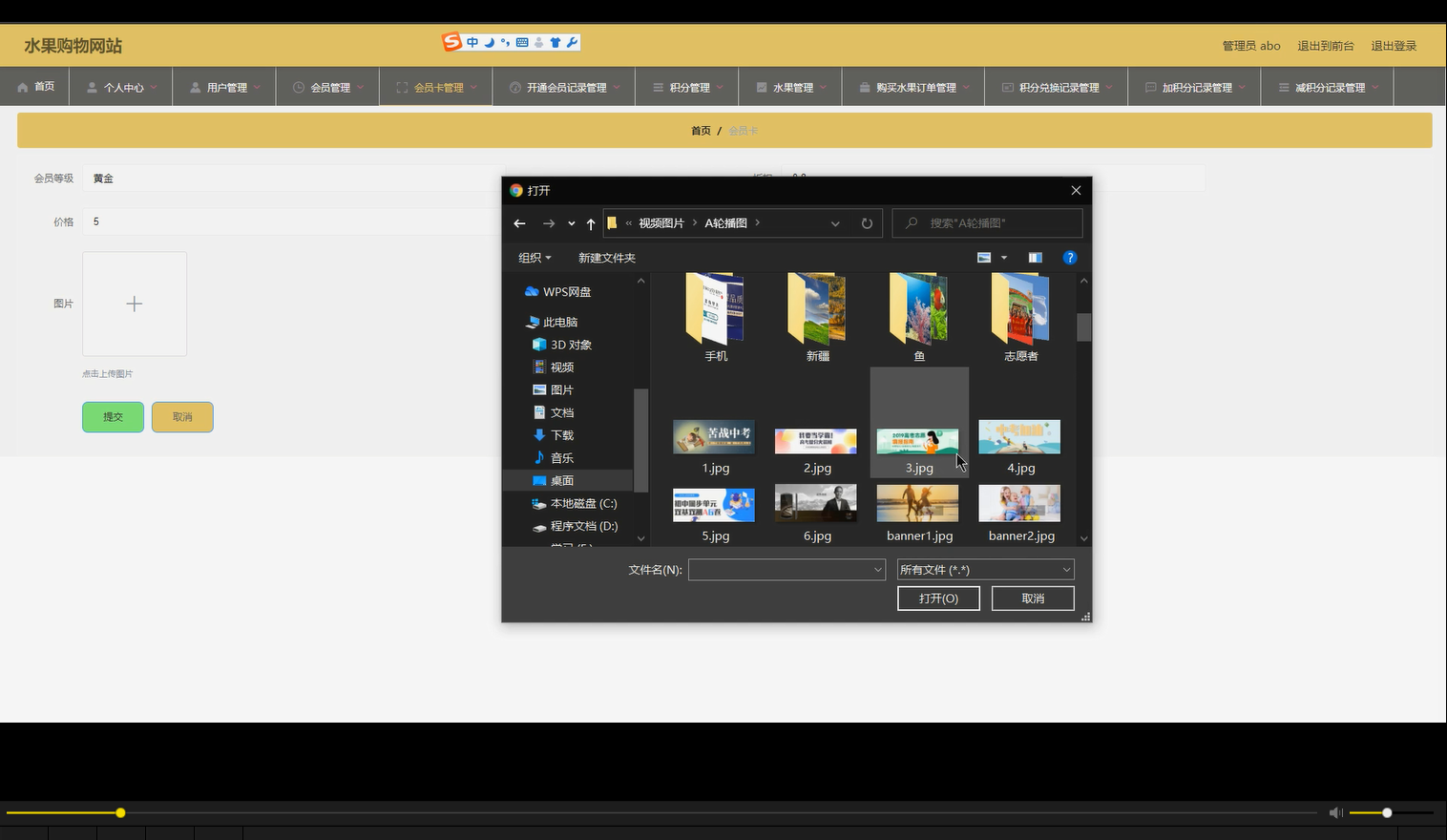Select the 新疆 folder
1447x840 pixels.
pos(818,318)
